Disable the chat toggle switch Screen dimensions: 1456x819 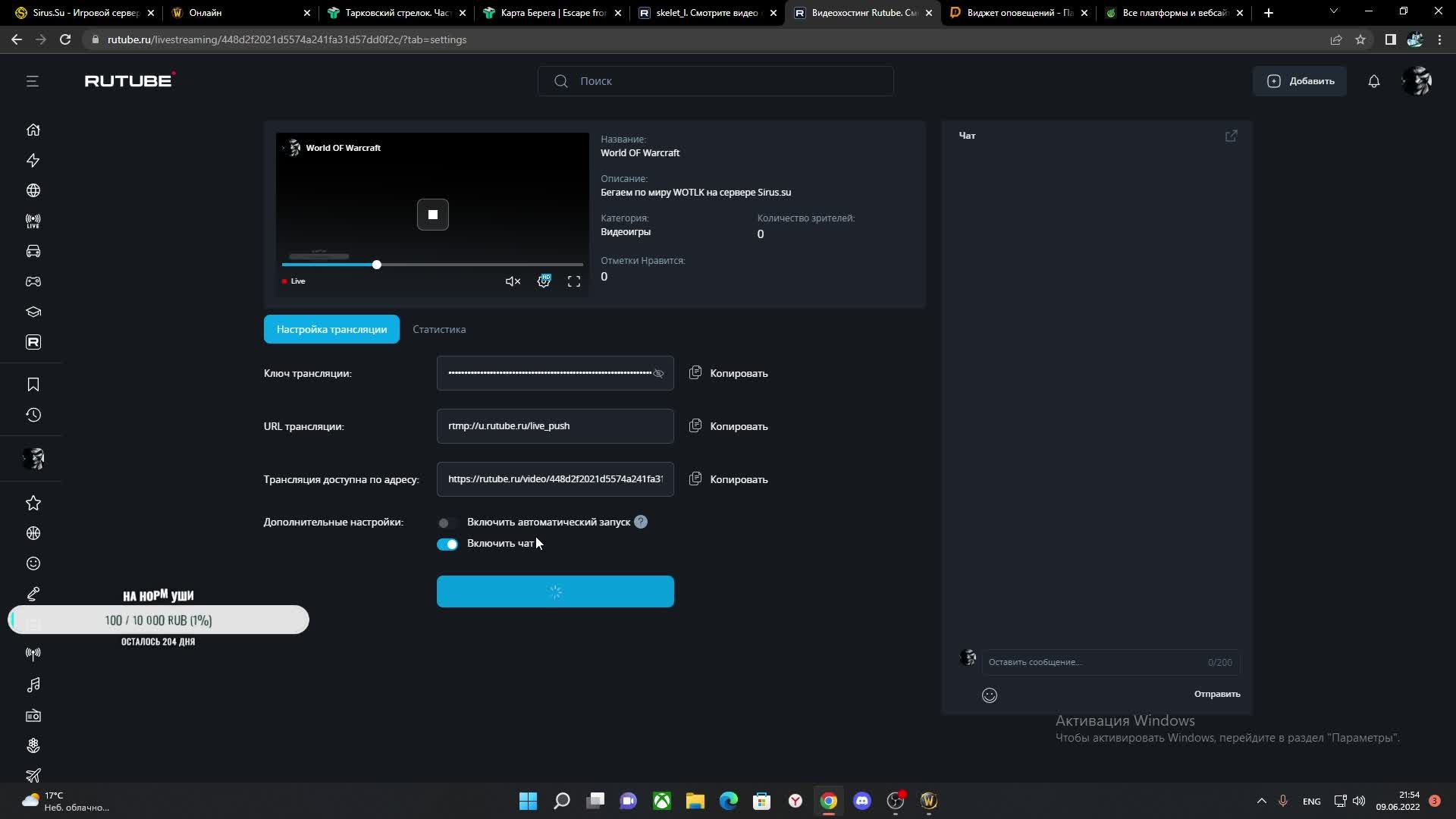pyautogui.click(x=447, y=544)
